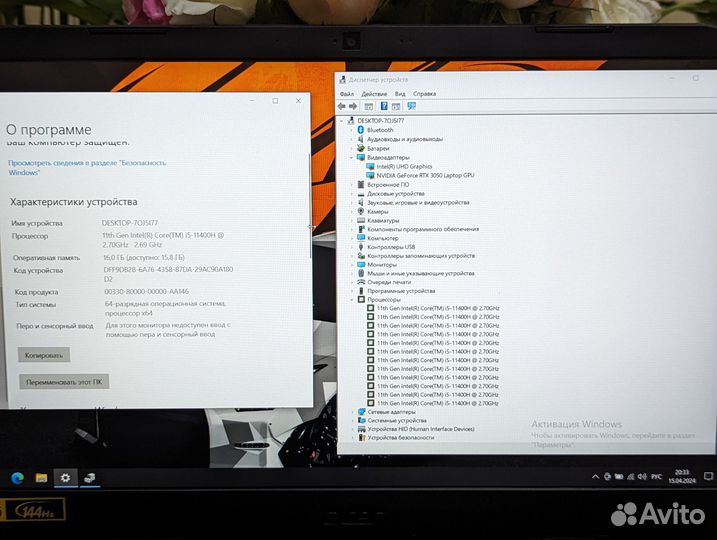Viewport: 717px width, 540px height.
Task: Select Аудиовходы и аудиовыходы category
Action: pos(405,139)
